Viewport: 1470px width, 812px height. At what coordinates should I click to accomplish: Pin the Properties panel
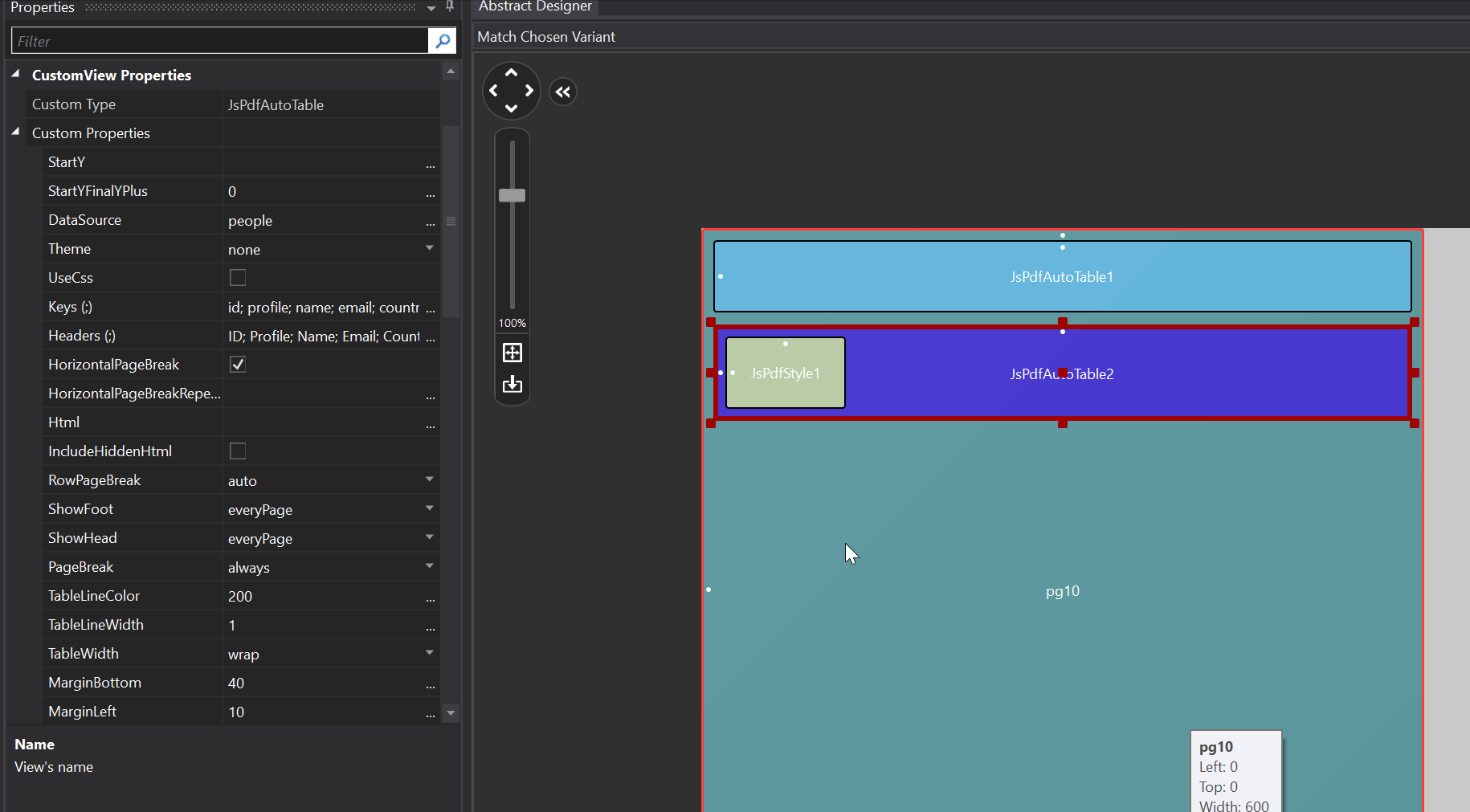click(450, 6)
